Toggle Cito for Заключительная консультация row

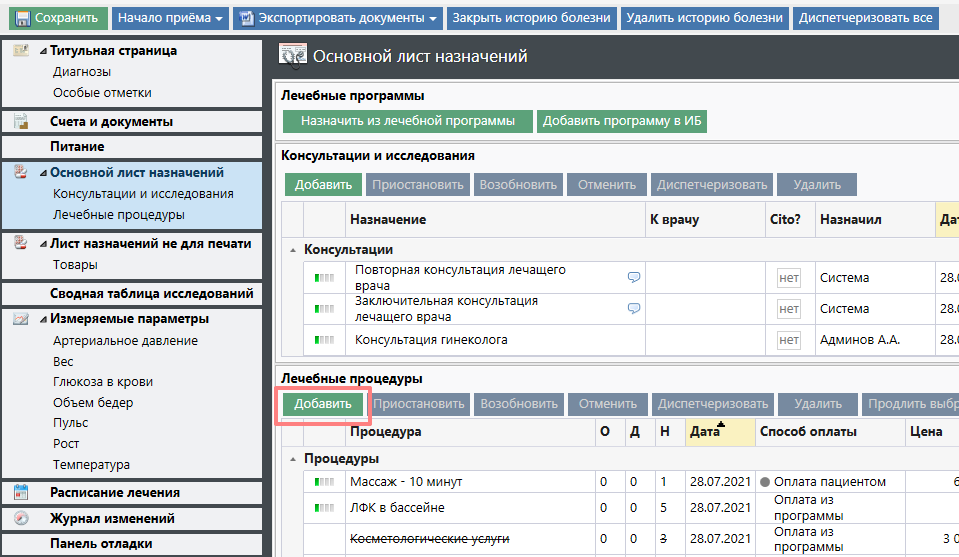[x=789, y=309]
